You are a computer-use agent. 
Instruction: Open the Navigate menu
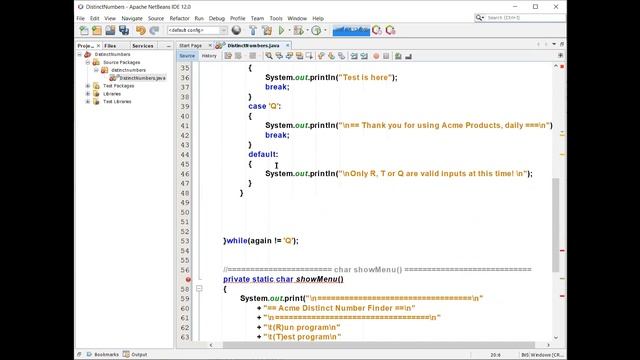(132, 18)
